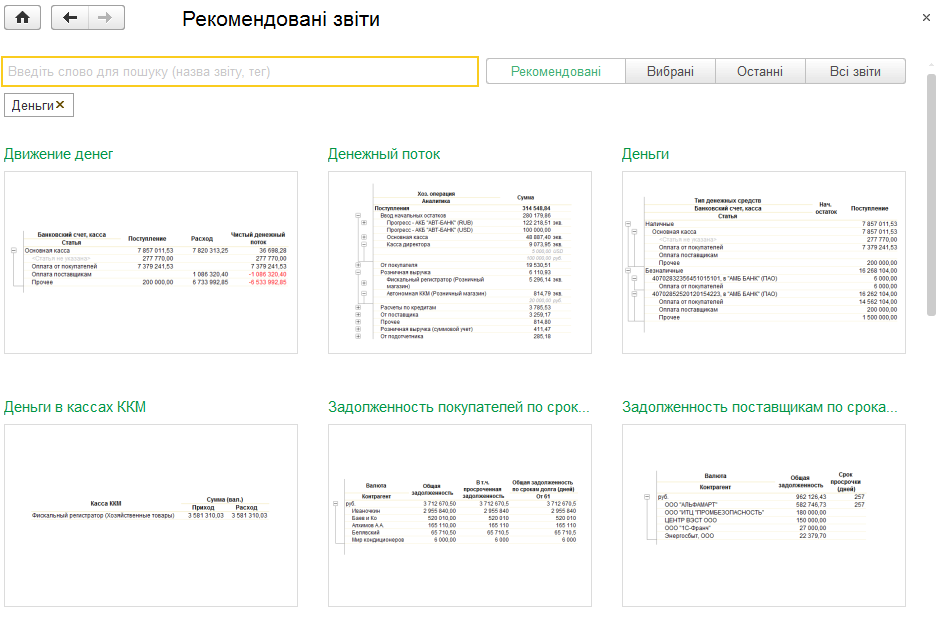Screen dimensions: 940x620
Task: Select the Задолженность покупателей preview thumbnail
Action: (460, 516)
